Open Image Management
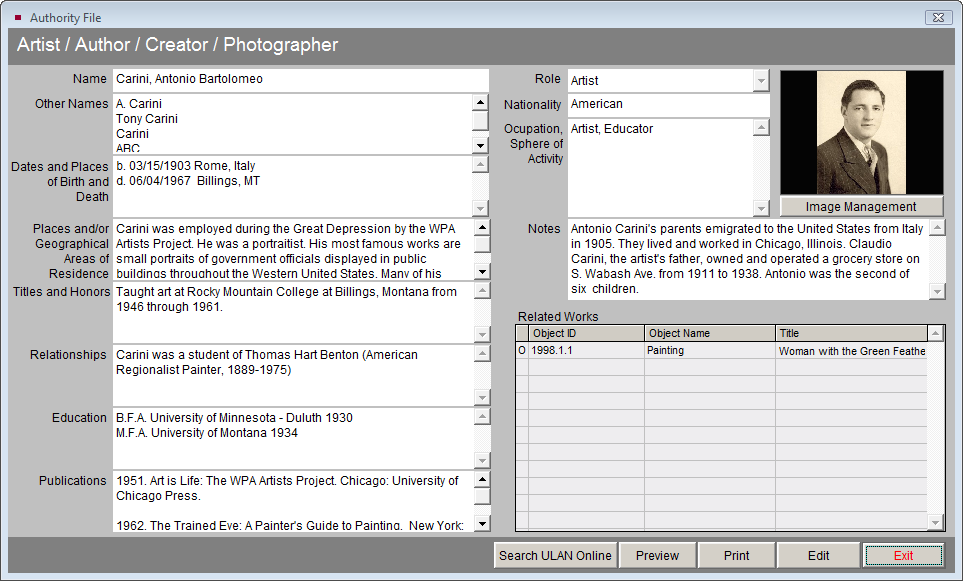Screen dimensions: 963x581 click(861, 207)
